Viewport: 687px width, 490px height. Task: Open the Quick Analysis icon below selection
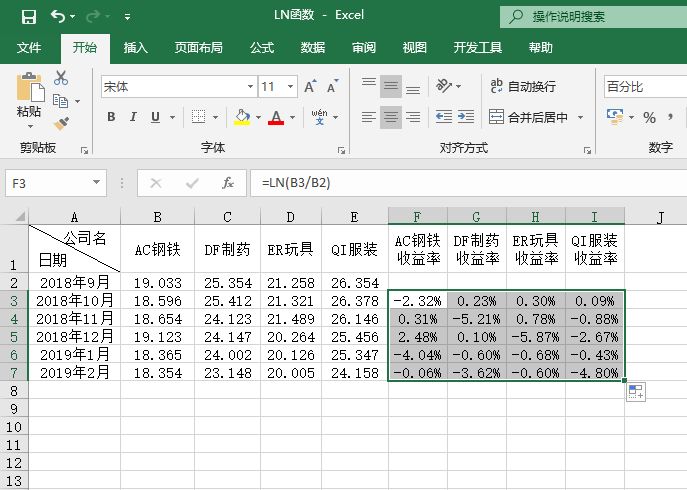[x=635, y=392]
